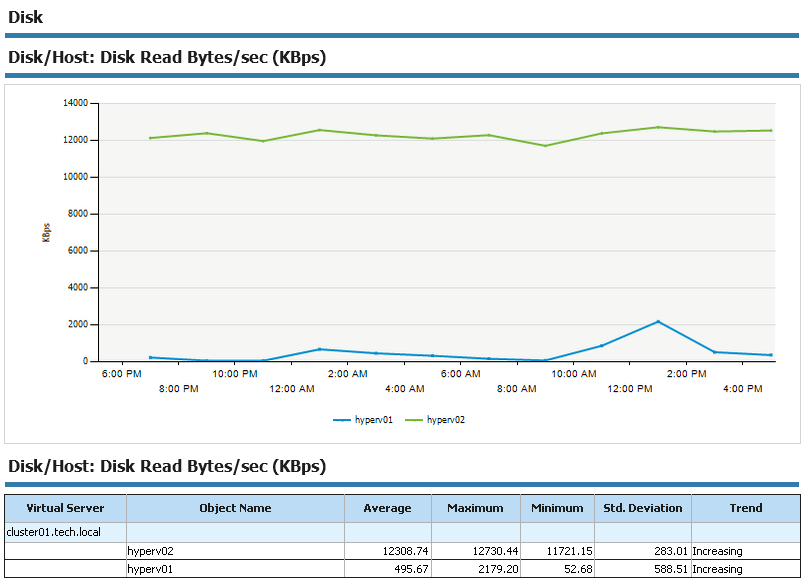Click the 12:00 PM x-axis label

point(630,389)
